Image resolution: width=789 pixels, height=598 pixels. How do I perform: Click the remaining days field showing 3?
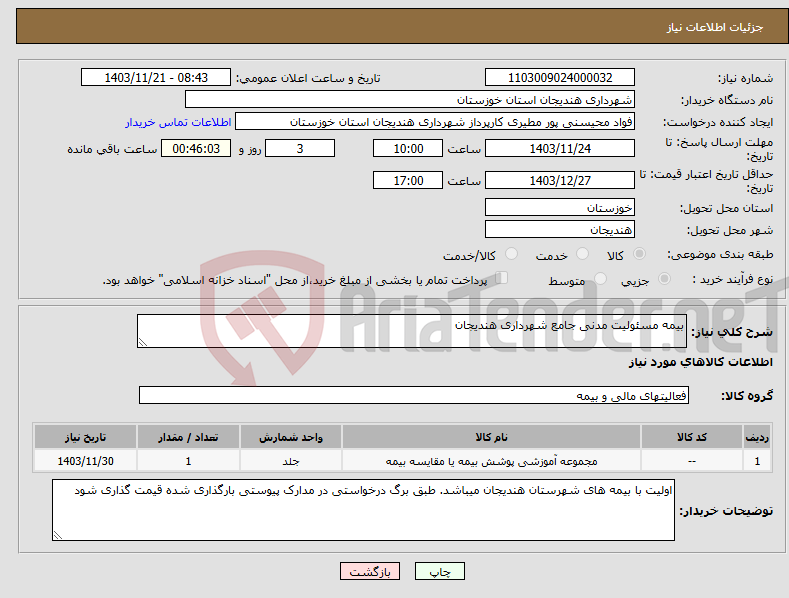click(x=300, y=148)
